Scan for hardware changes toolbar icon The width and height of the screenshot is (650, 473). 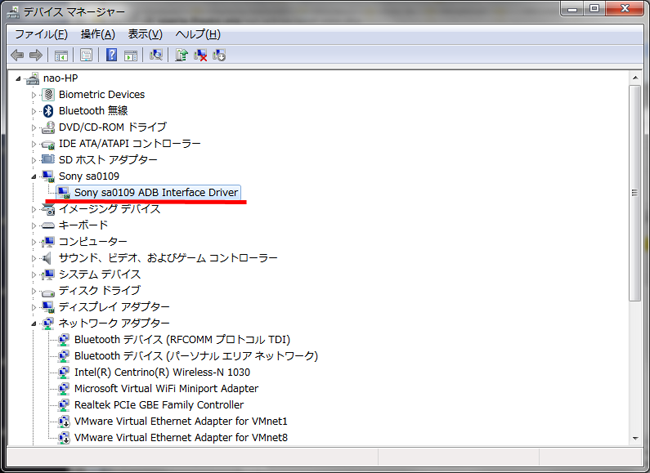point(156,55)
